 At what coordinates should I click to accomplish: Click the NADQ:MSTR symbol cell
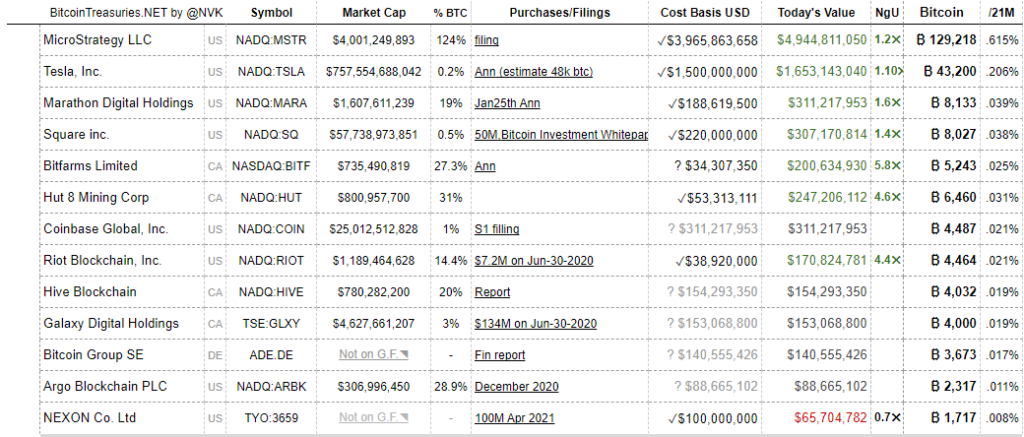[x=272, y=40]
